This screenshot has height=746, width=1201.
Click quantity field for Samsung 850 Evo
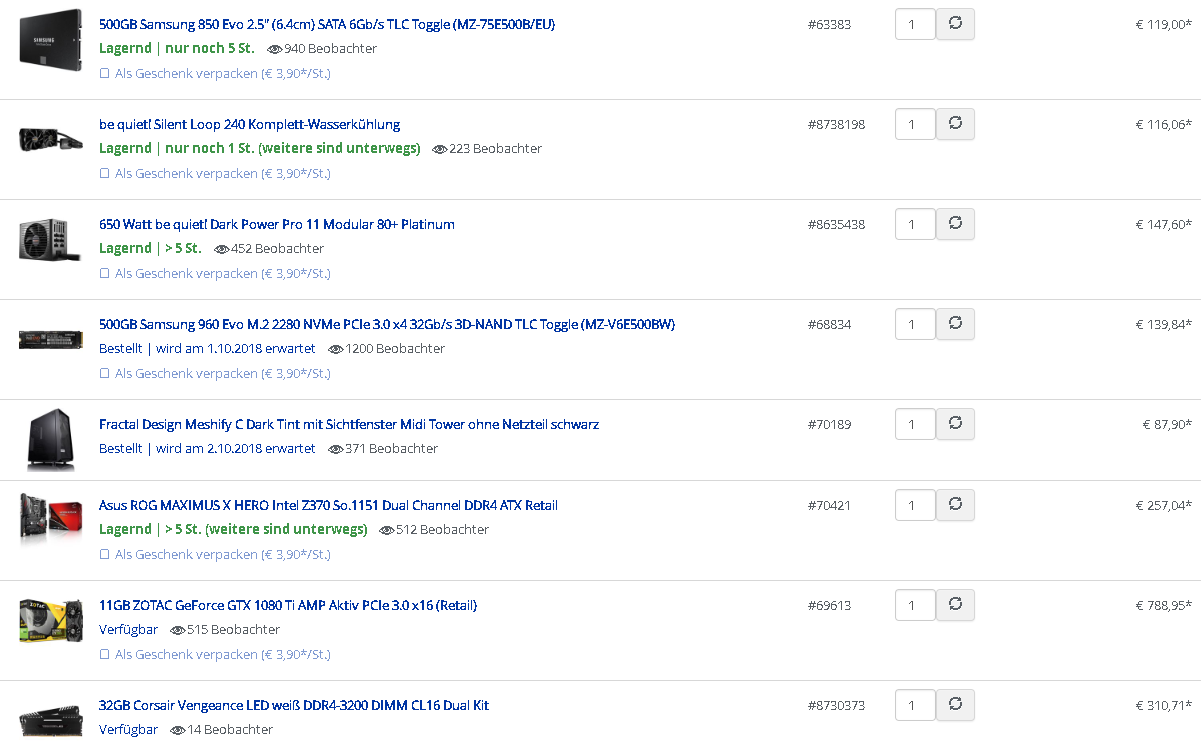pyautogui.click(x=915, y=24)
